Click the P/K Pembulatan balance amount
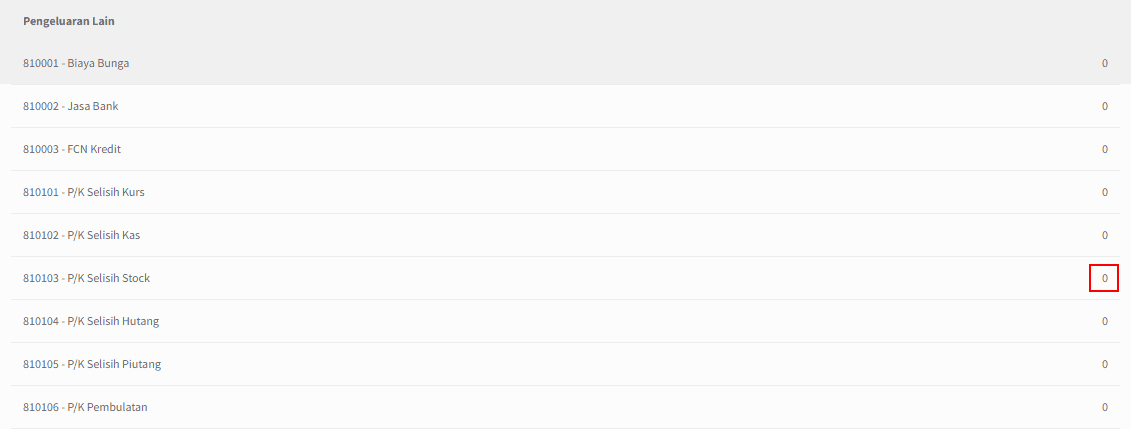The width and height of the screenshot is (1131, 429). [1104, 407]
